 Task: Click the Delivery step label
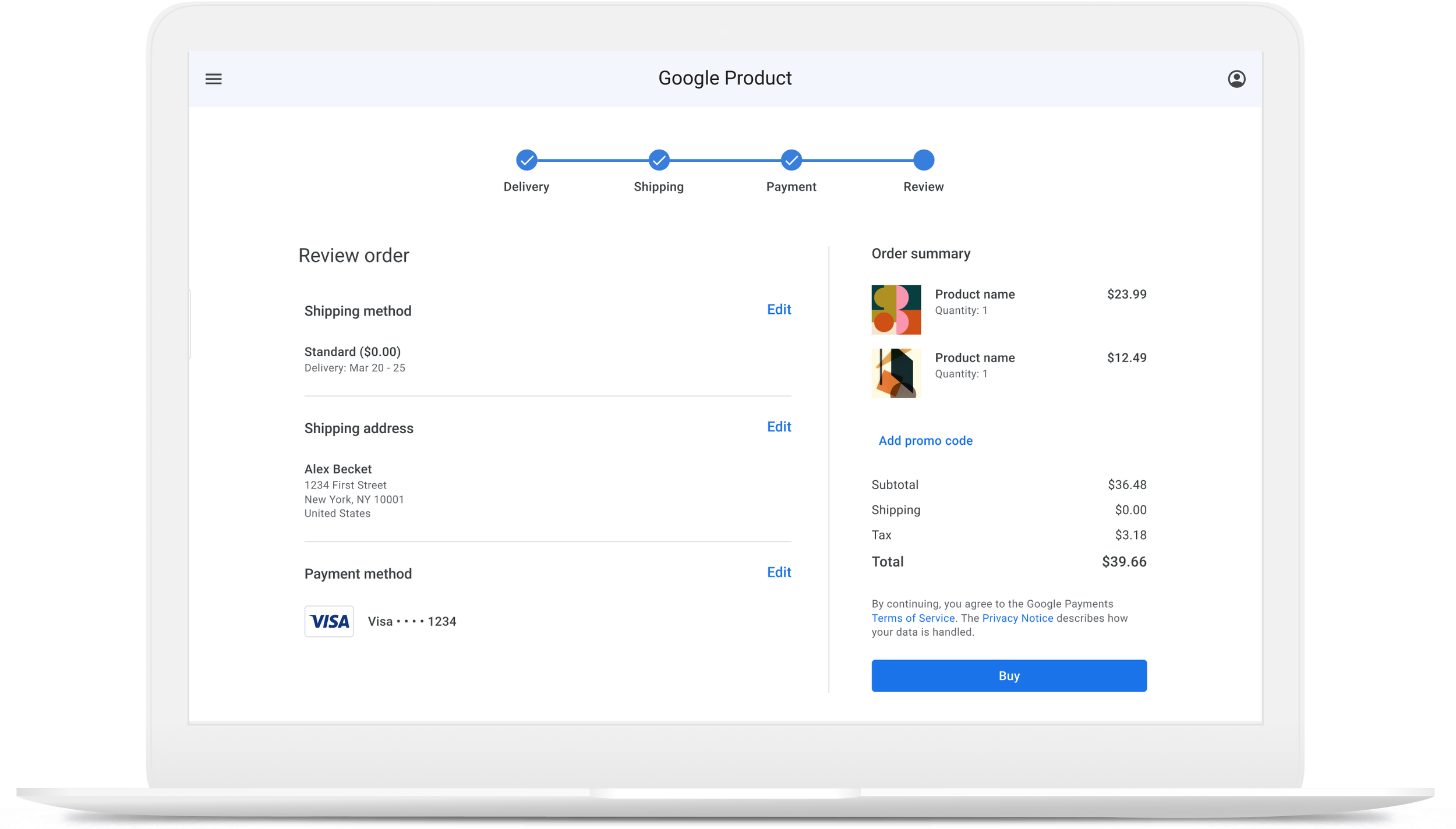click(526, 187)
